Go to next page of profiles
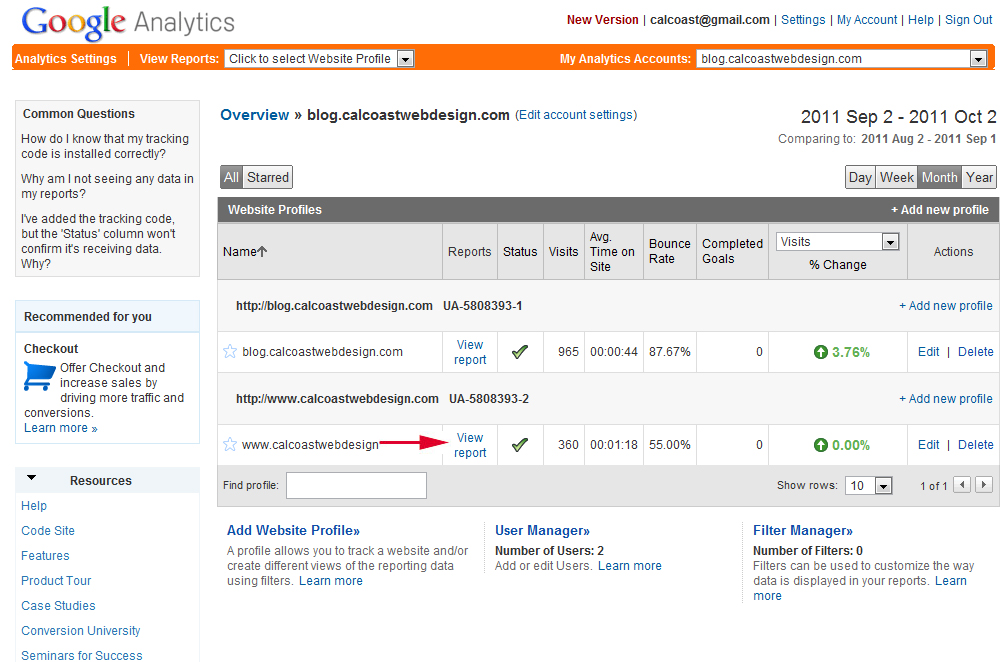The image size is (1006, 662). (x=984, y=485)
